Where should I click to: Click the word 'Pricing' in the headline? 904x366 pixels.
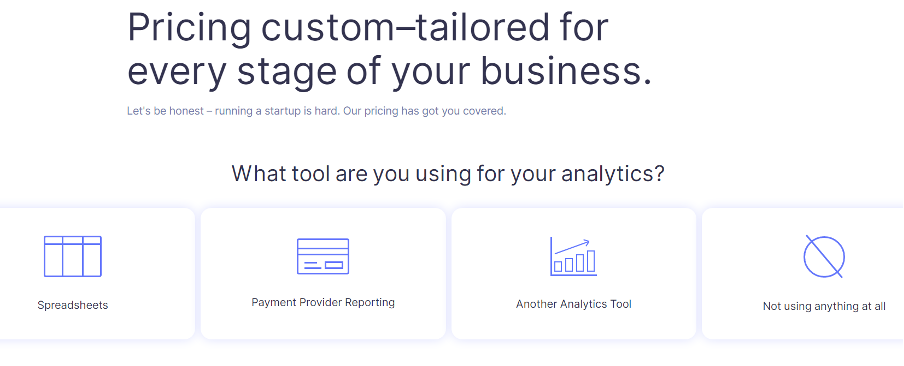[x=190, y=27]
